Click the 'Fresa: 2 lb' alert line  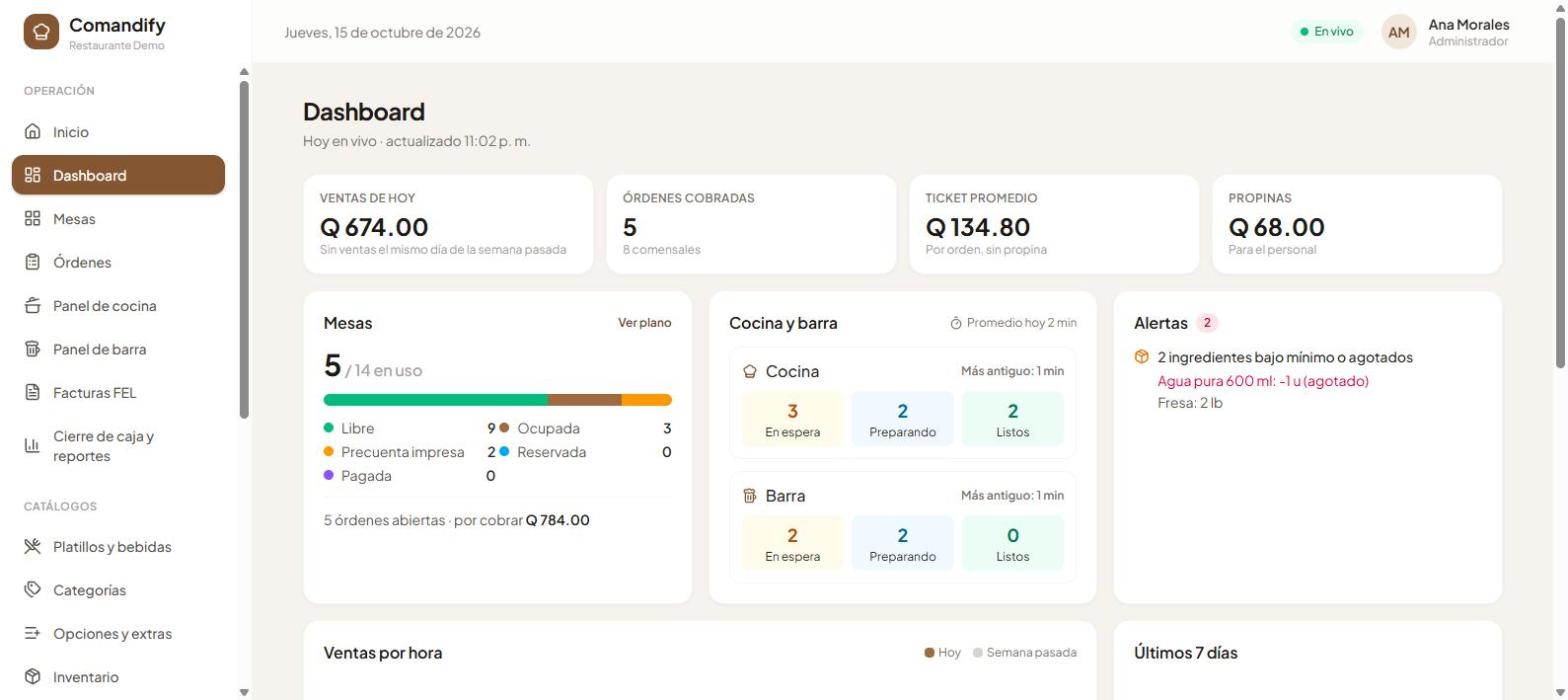pyautogui.click(x=1190, y=403)
